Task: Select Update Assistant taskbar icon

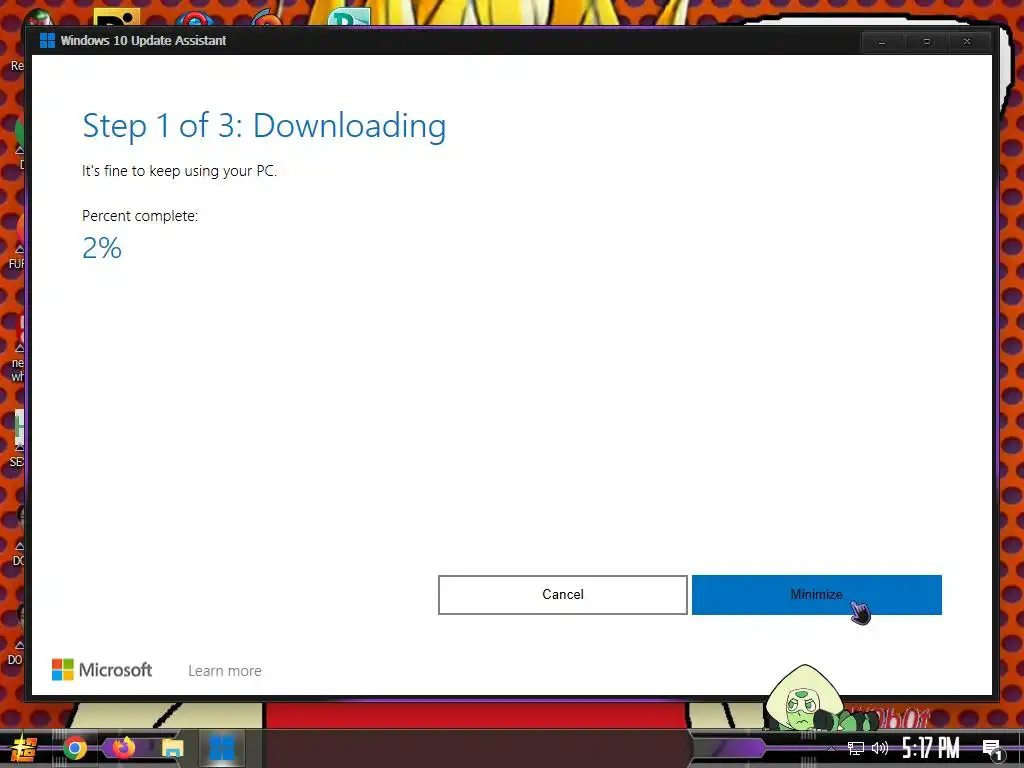Action: click(221, 748)
